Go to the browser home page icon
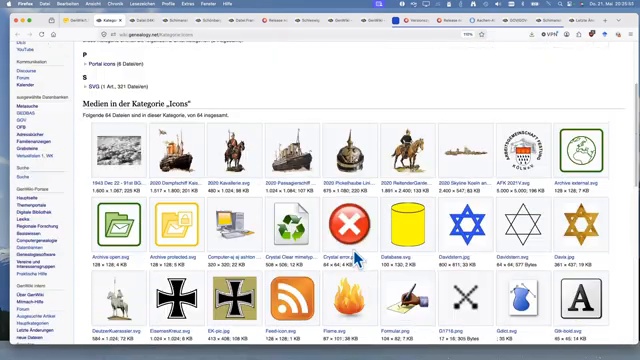 click(53, 35)
